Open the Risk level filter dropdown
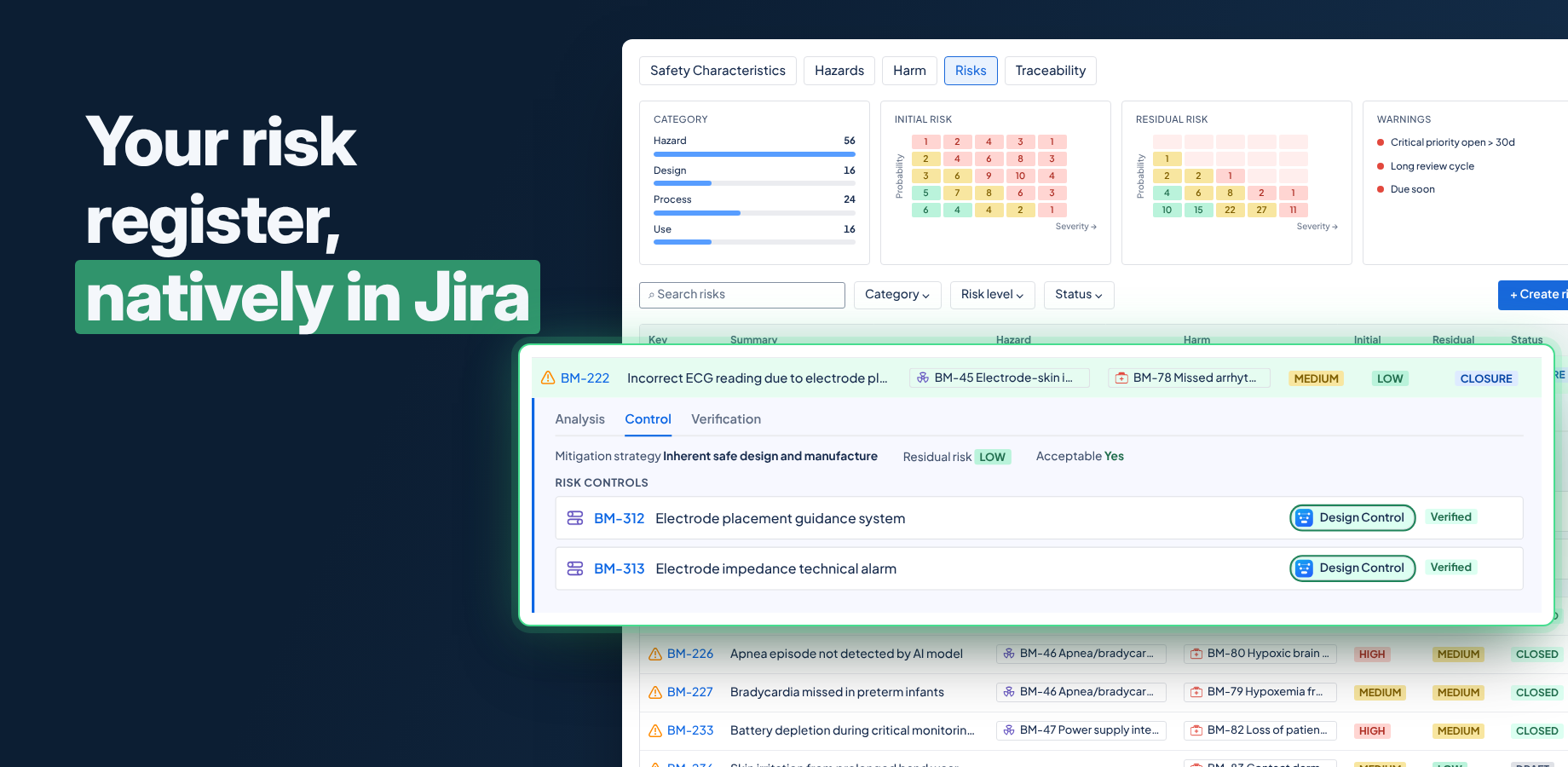The image size is (1568, 767). (992, 295)
